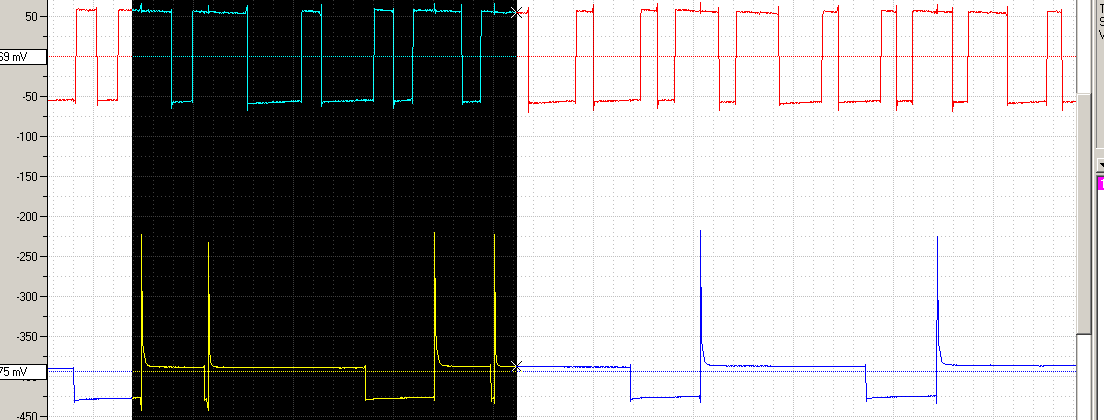Select the magenta channel item in right panel
This screenshot has width=1104, height=420.
[x=1100, y=183]
